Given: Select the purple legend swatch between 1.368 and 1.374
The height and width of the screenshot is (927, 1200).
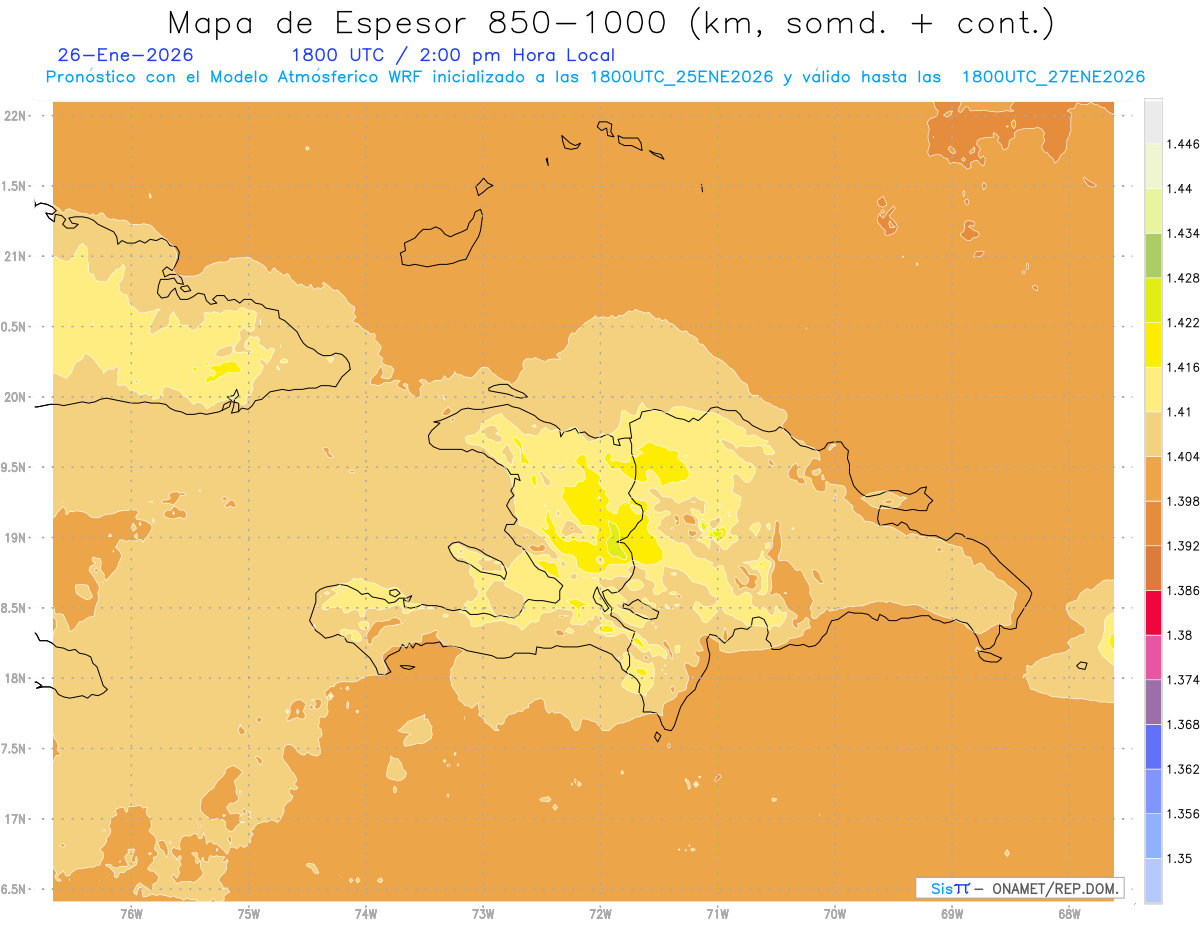Looking at the screenshot, I should click(x=1153, y=702).
